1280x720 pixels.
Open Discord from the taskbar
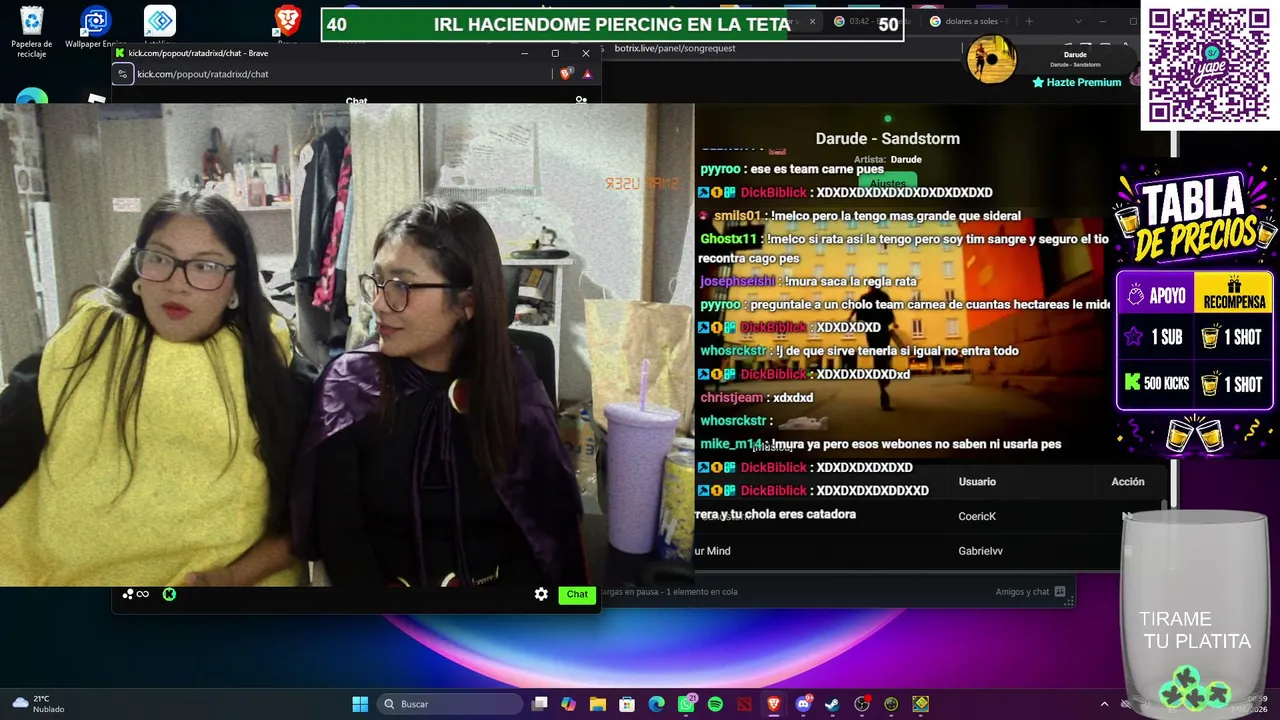(x=803, y=704)
